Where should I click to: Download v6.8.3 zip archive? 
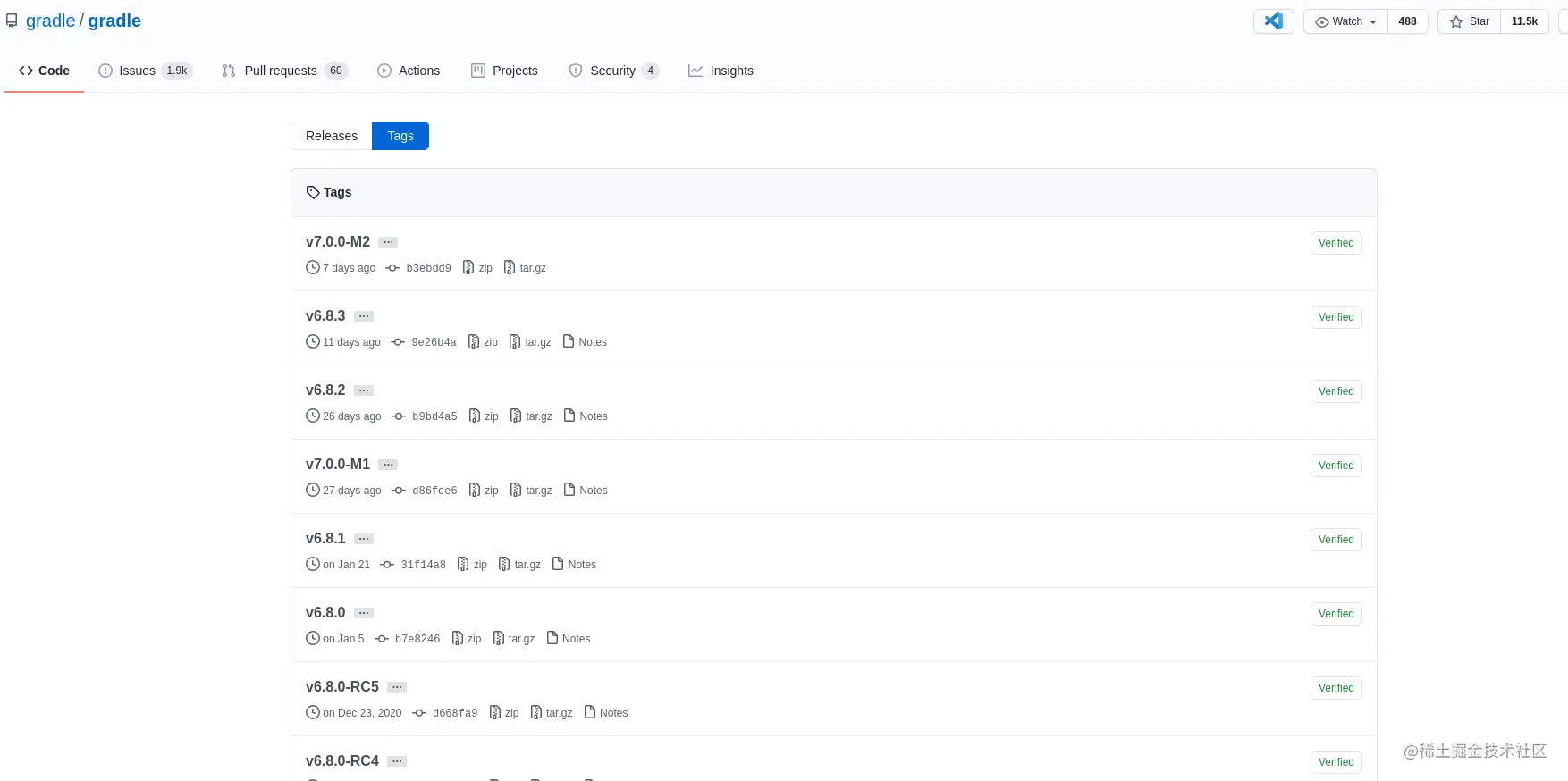tap(483, 342)
